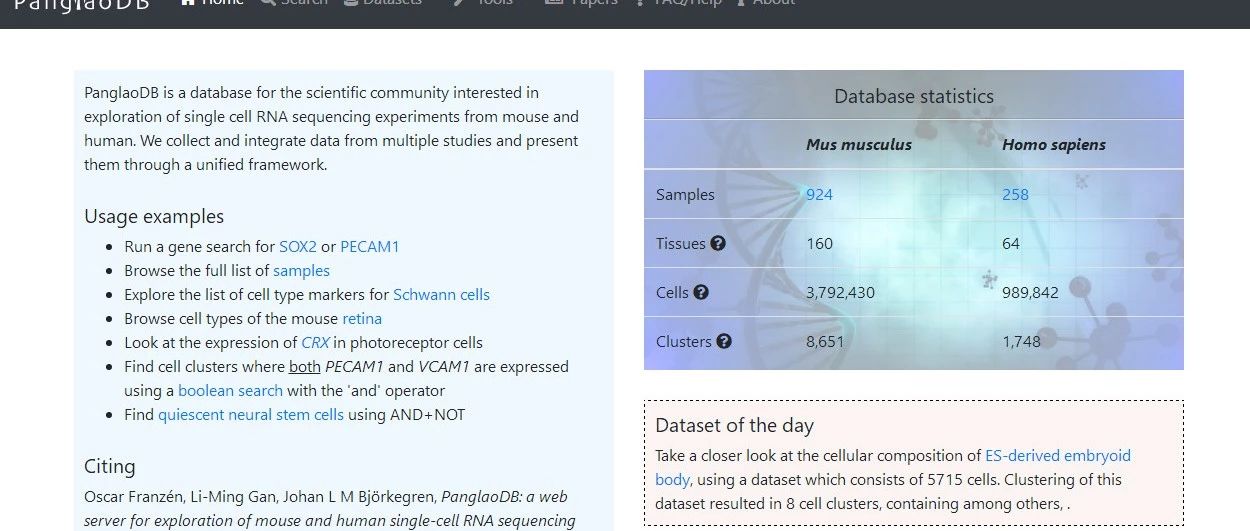Open help icon next to Clusters

(x=724, y=341)
